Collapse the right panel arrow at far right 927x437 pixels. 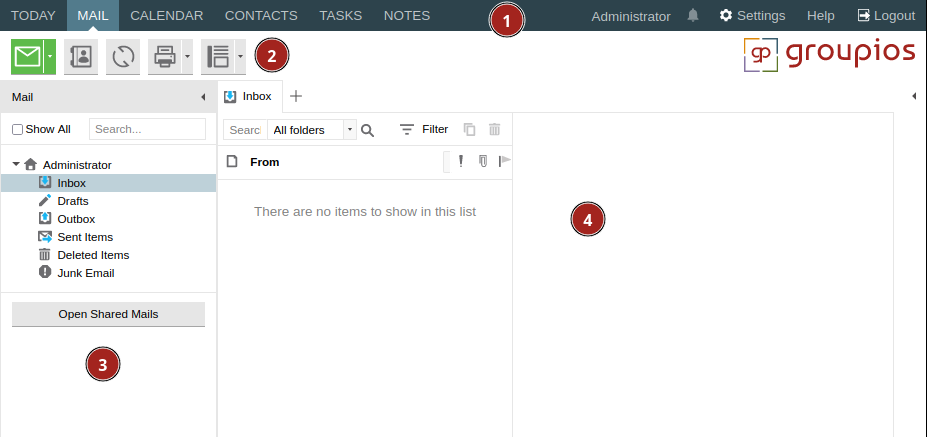pos(913,96)
